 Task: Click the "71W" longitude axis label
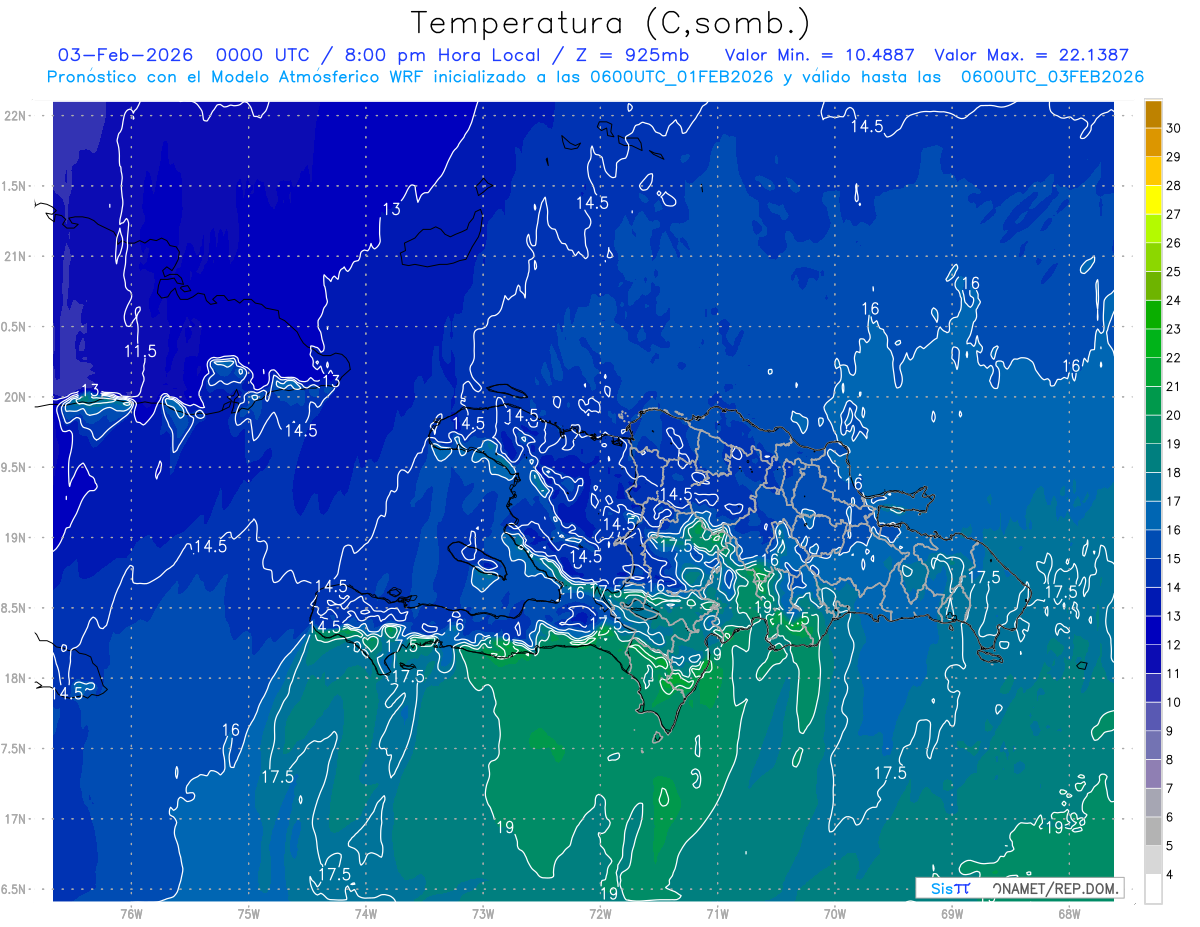pos(717,914)
